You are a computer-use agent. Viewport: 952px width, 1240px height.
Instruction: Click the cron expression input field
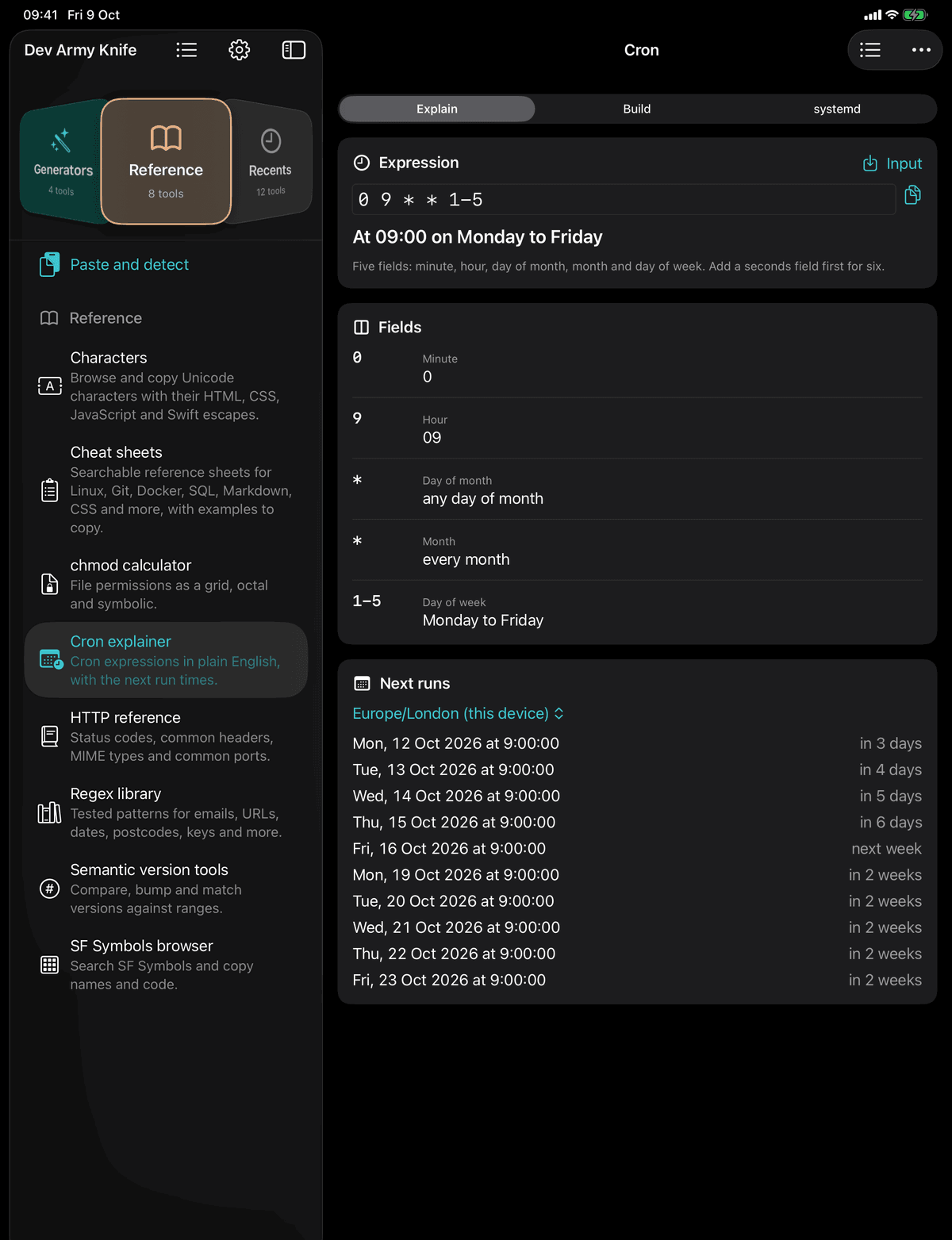[624, 199]
